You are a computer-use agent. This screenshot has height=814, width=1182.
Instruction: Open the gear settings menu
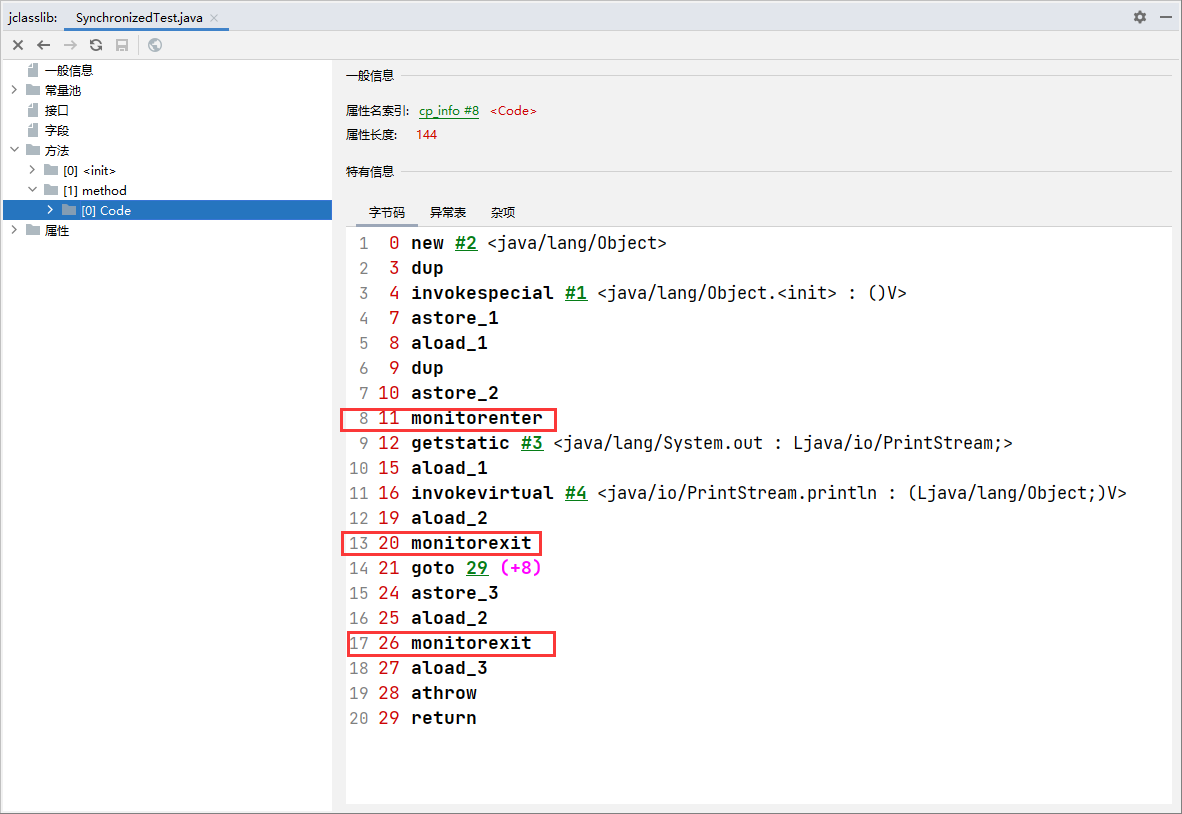point(1140,17)
